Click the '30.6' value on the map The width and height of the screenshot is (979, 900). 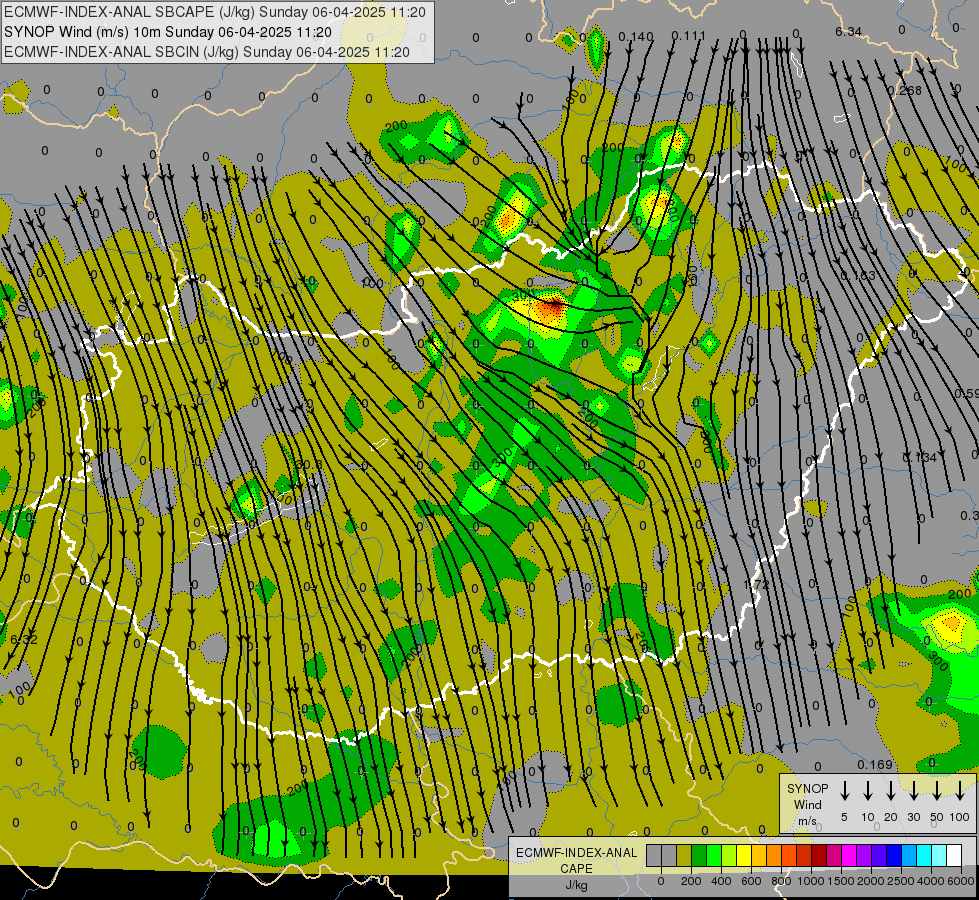point(309,465)
